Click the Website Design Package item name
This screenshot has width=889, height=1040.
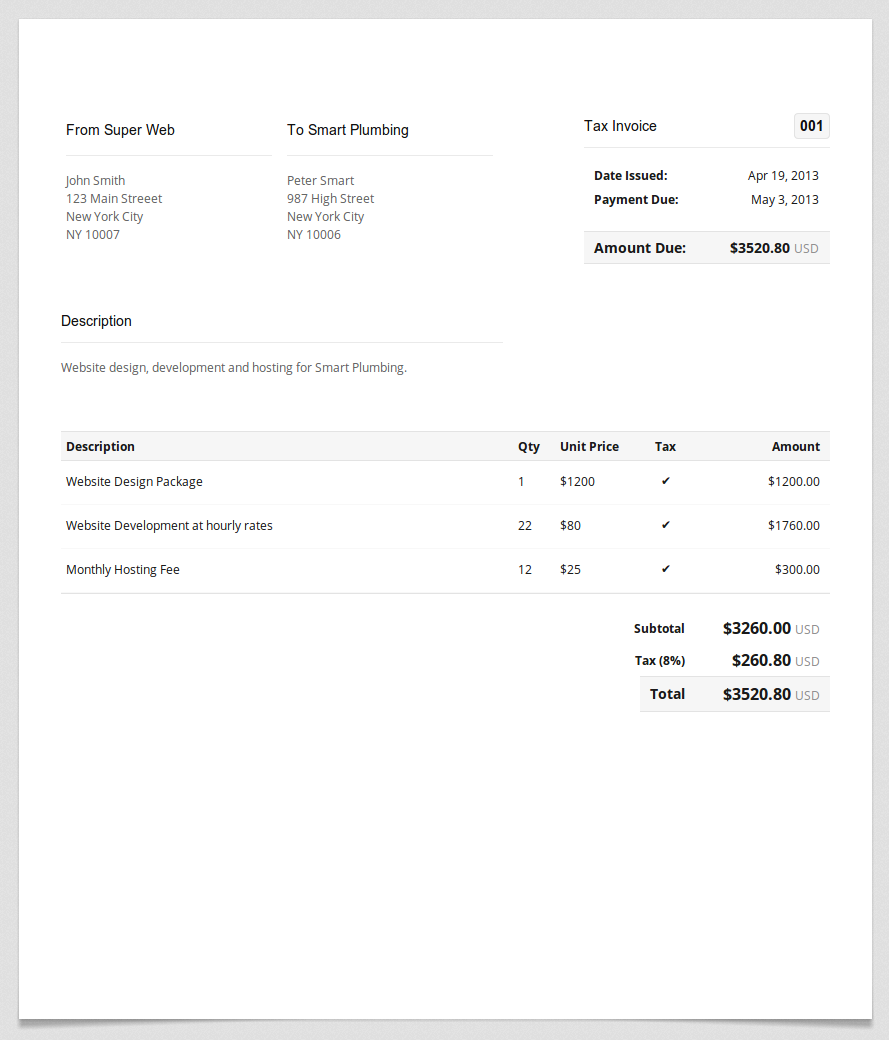tap(134, 482)
